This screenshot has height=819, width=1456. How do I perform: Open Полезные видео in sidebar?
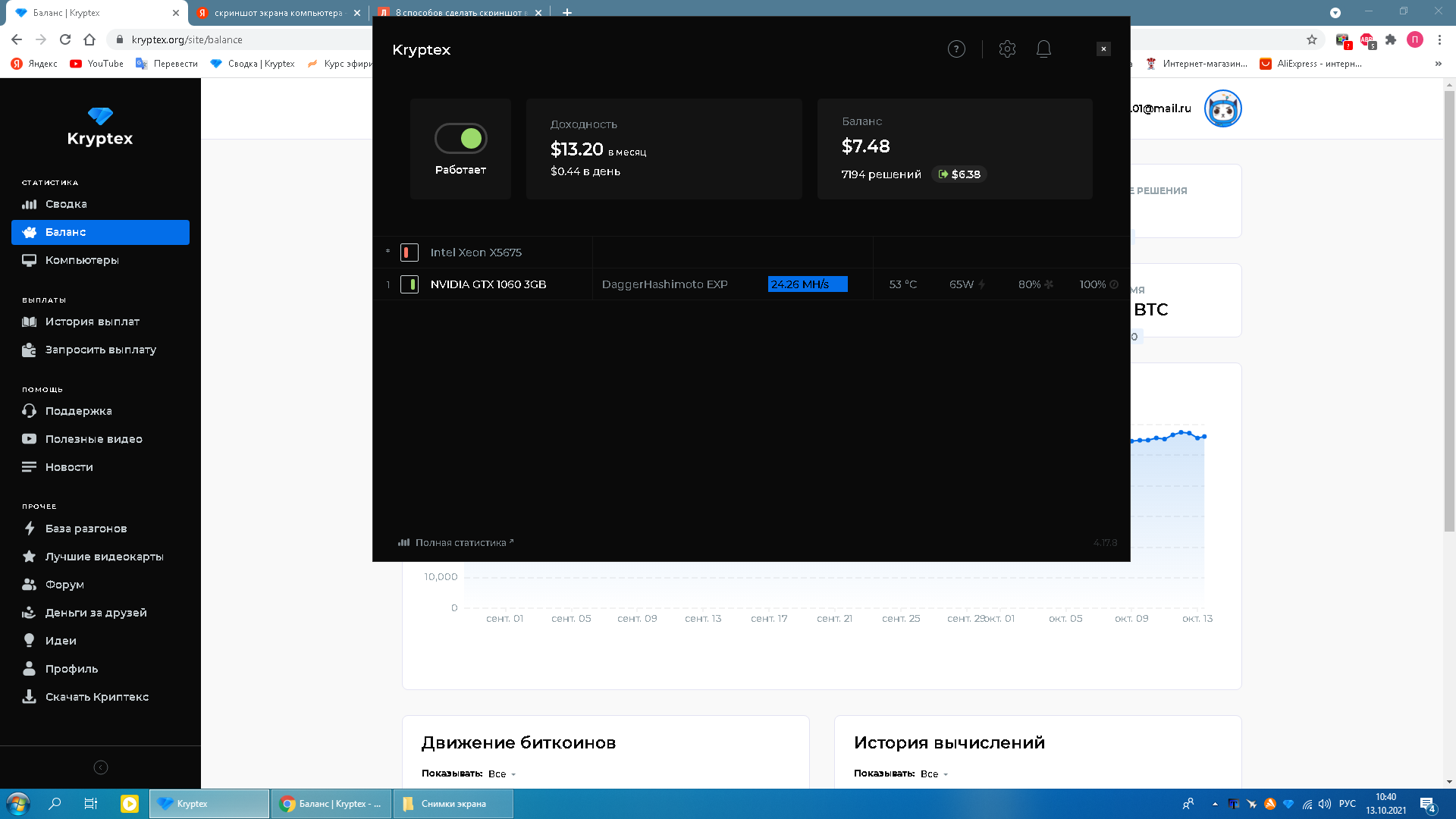pyautogui.click(x=100, y=439)
